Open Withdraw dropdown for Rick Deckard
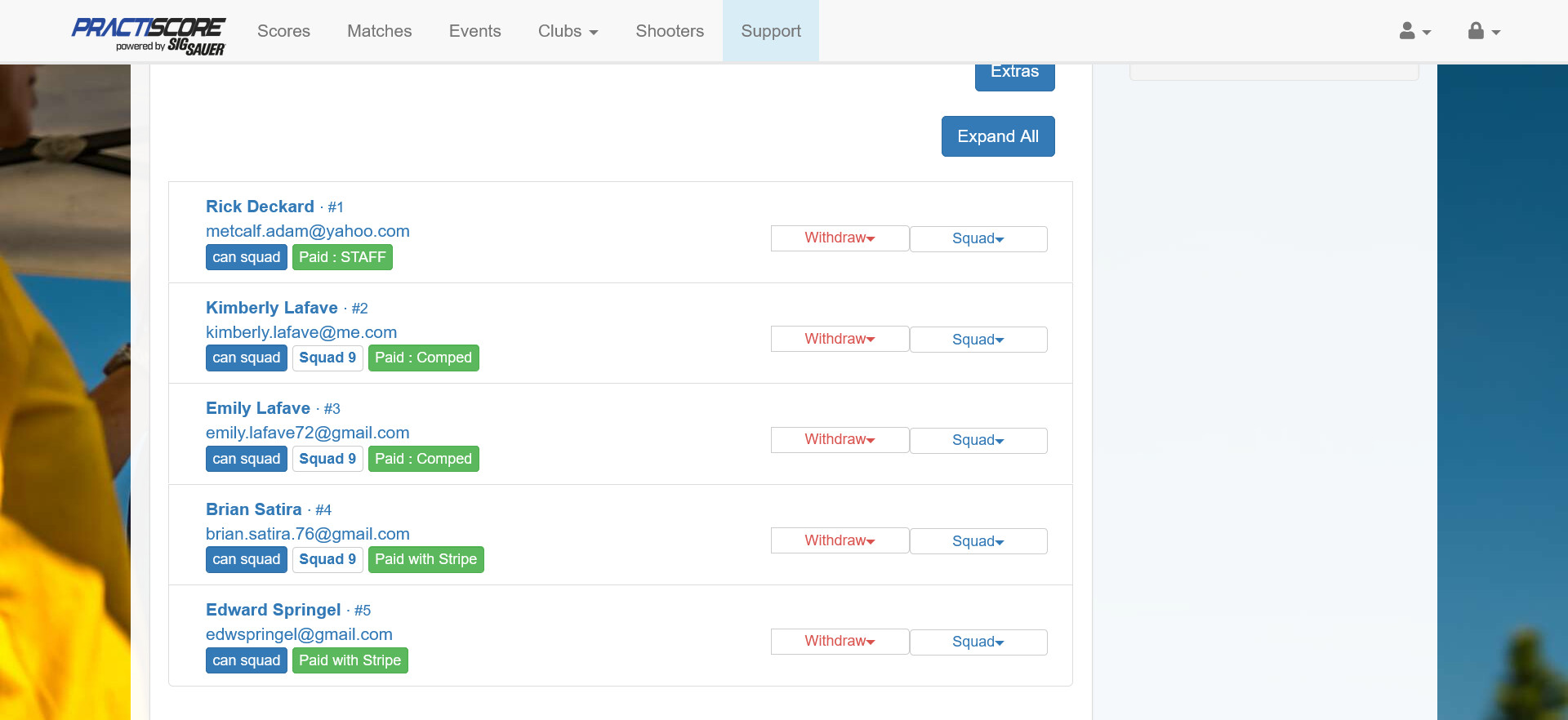This screenshot has height=720, width=1568. tap(840, 238)
